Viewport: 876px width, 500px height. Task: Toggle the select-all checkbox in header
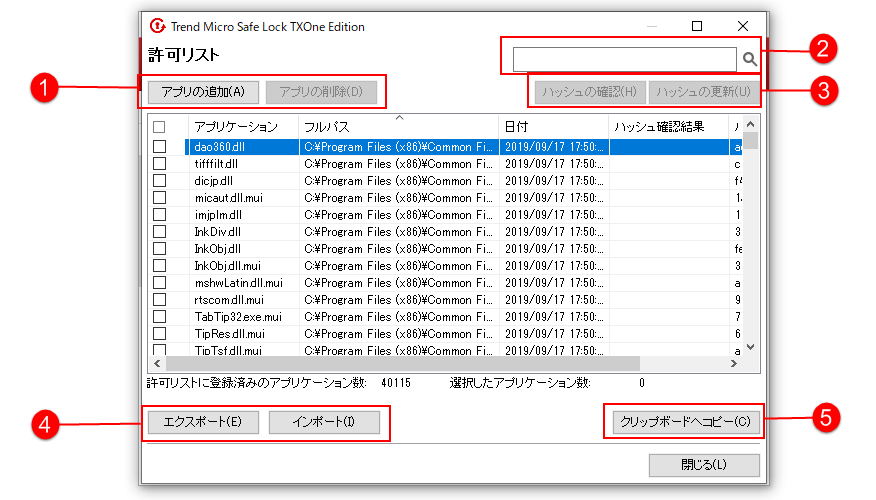click(159, 127)
